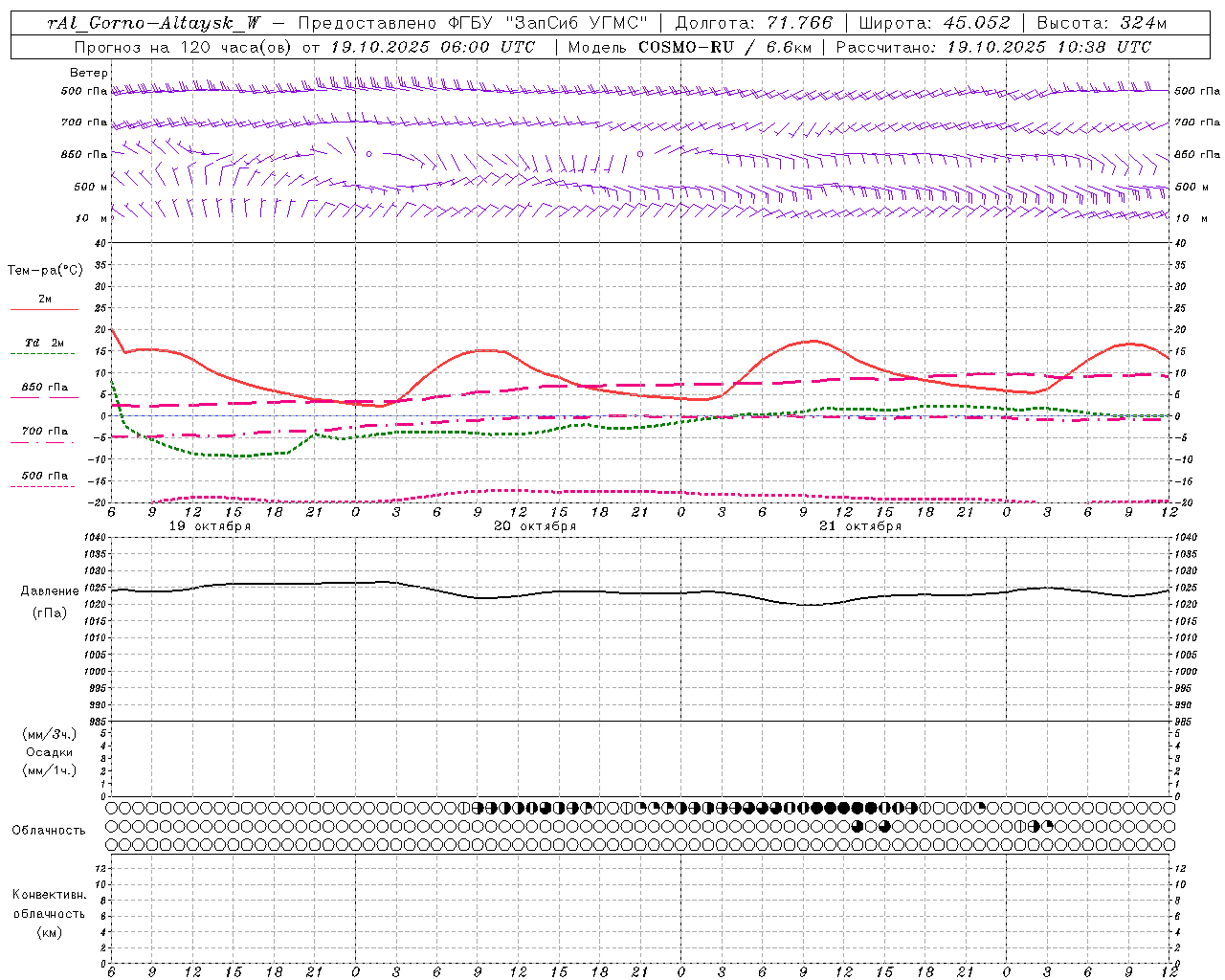Click the 21 октября date label
Viewport: 1225px width, 980px height.
click(860, 526)
